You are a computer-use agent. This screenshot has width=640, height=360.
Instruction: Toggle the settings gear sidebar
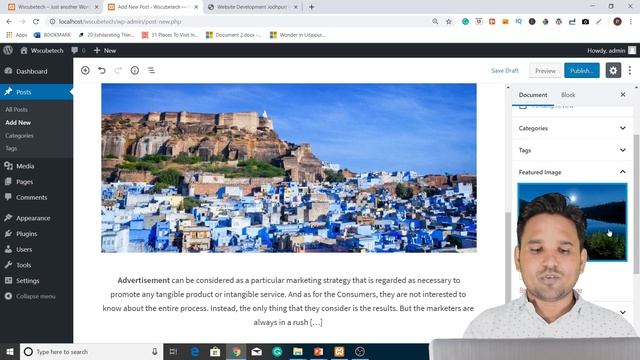(613, 70)
